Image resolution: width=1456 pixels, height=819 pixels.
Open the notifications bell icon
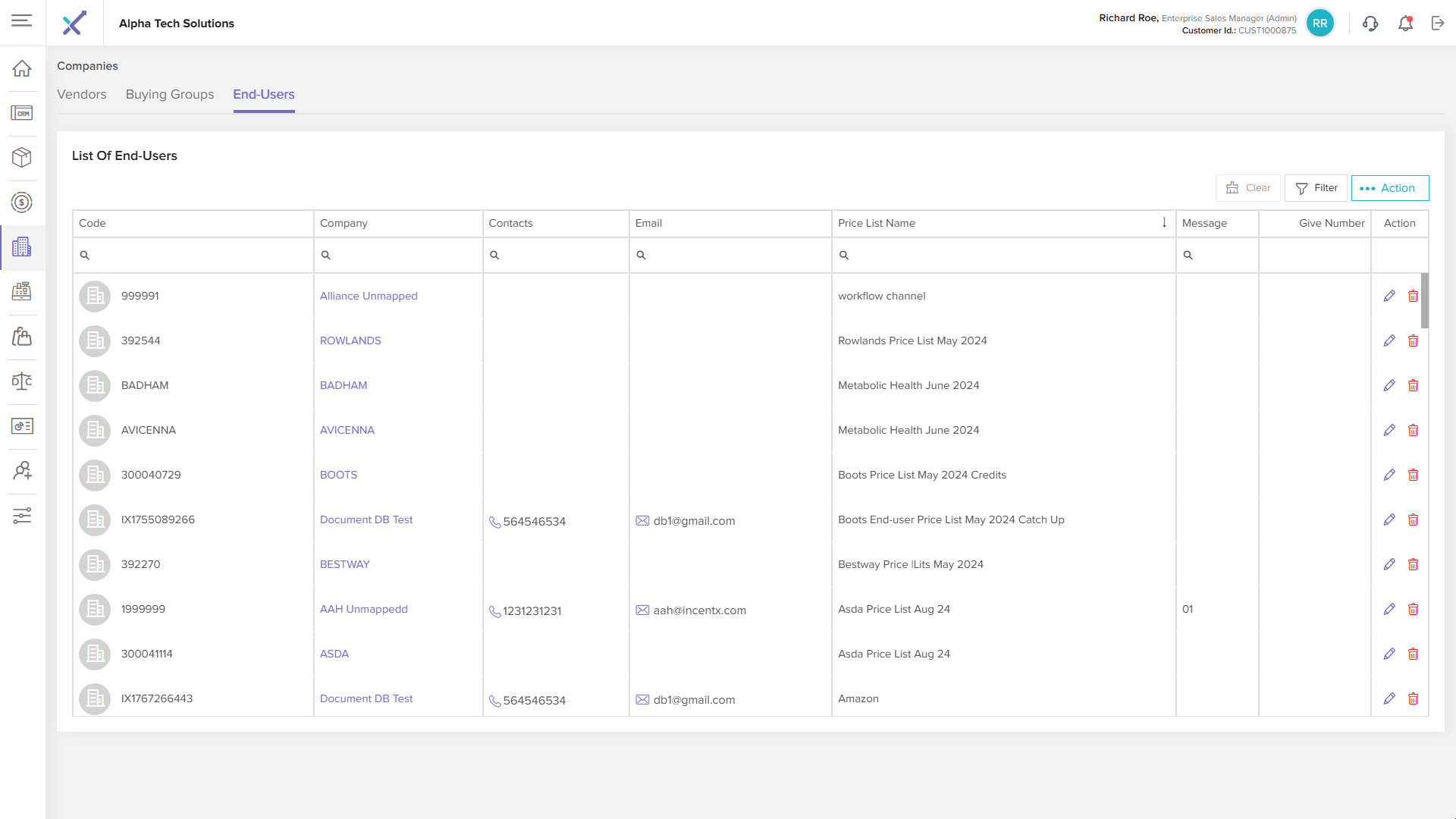point(1405,24)
